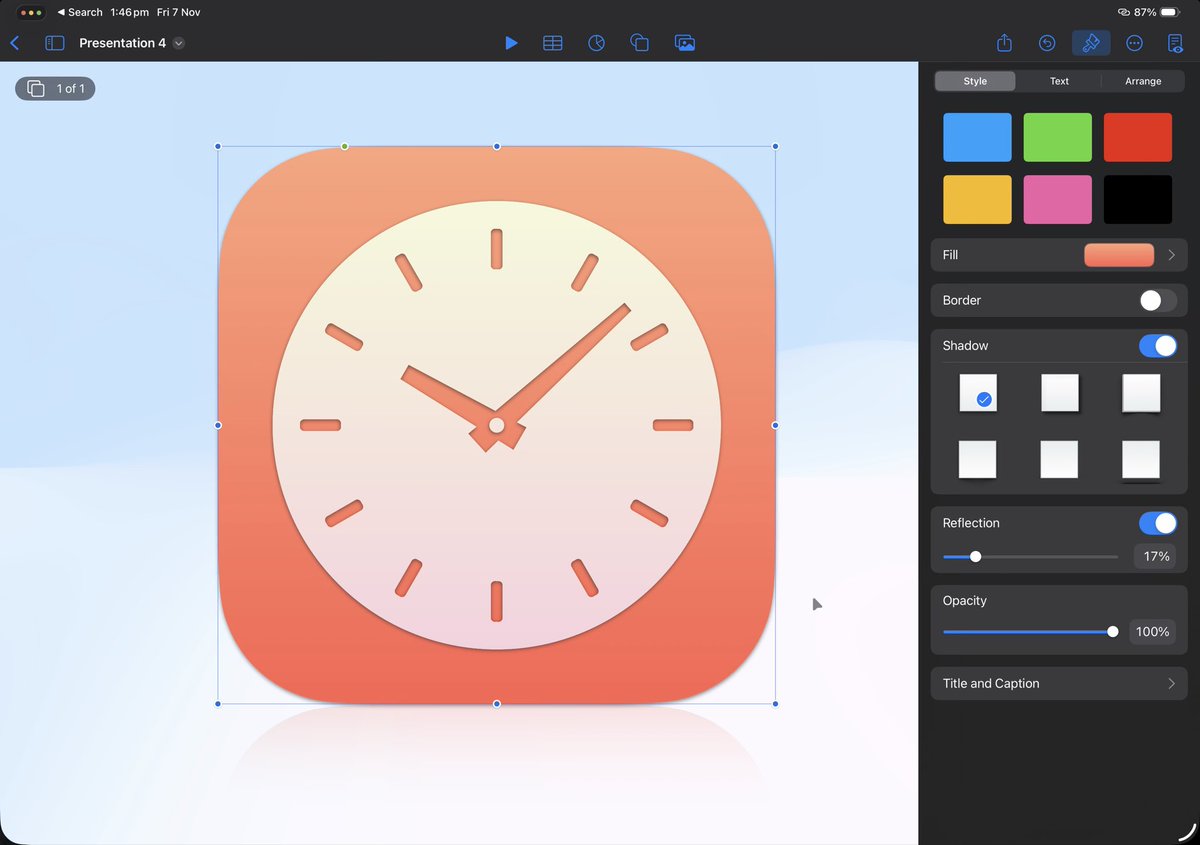Select the clock icon shape on slide

pyautogui.click(x=497, y=425)
